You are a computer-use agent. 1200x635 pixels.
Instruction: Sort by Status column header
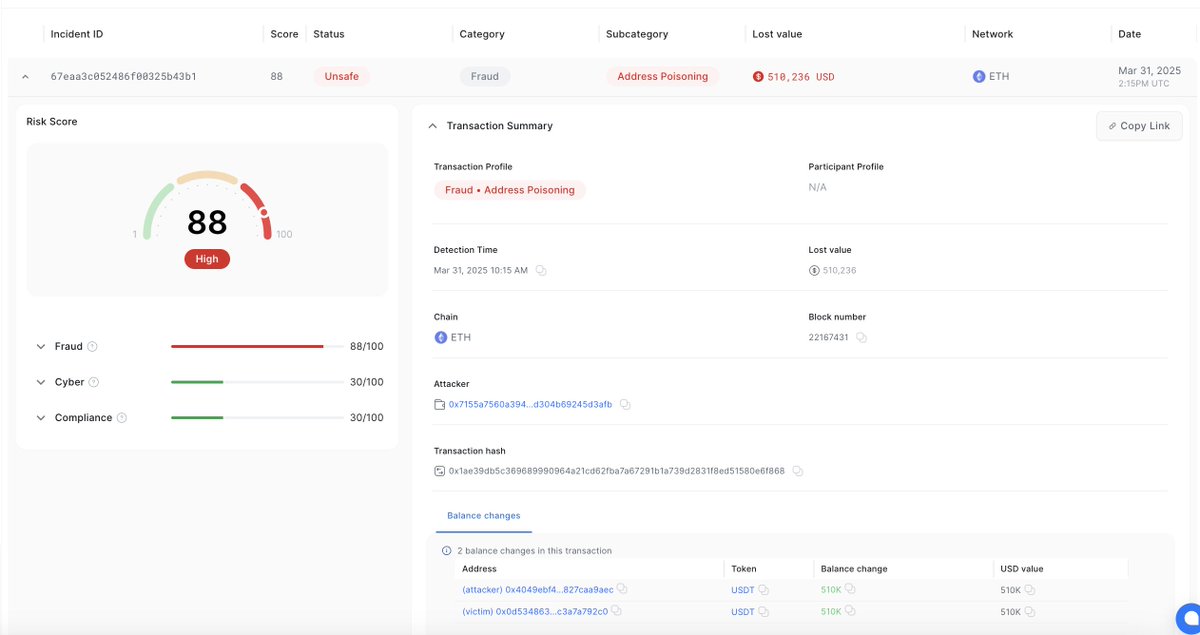(x=329, y=34)
